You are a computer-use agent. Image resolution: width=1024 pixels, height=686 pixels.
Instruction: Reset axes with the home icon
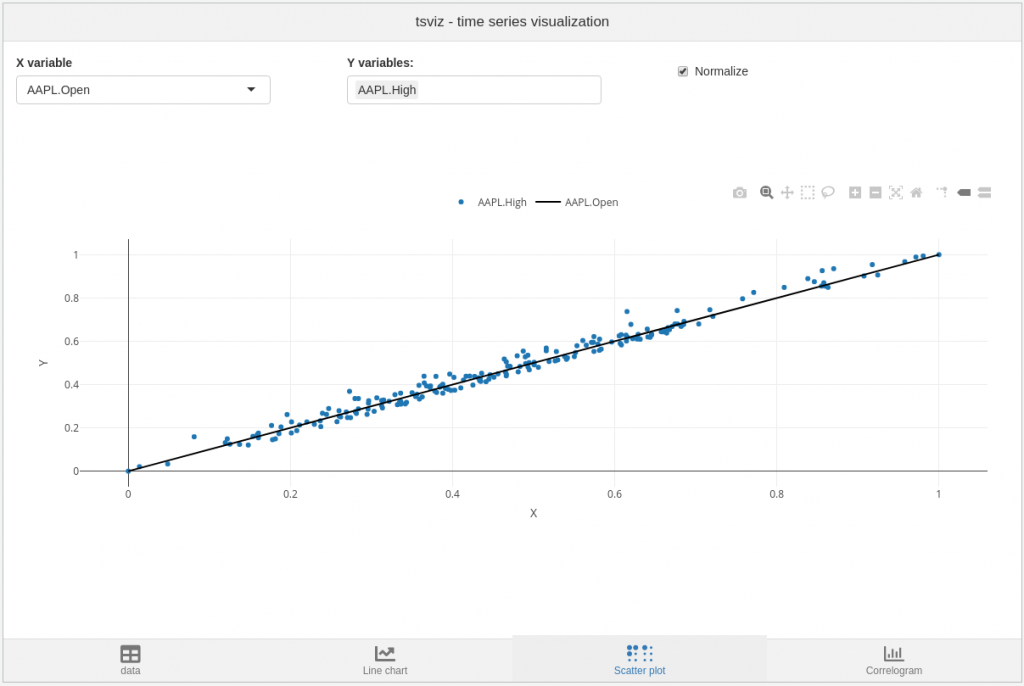[916, 193]
